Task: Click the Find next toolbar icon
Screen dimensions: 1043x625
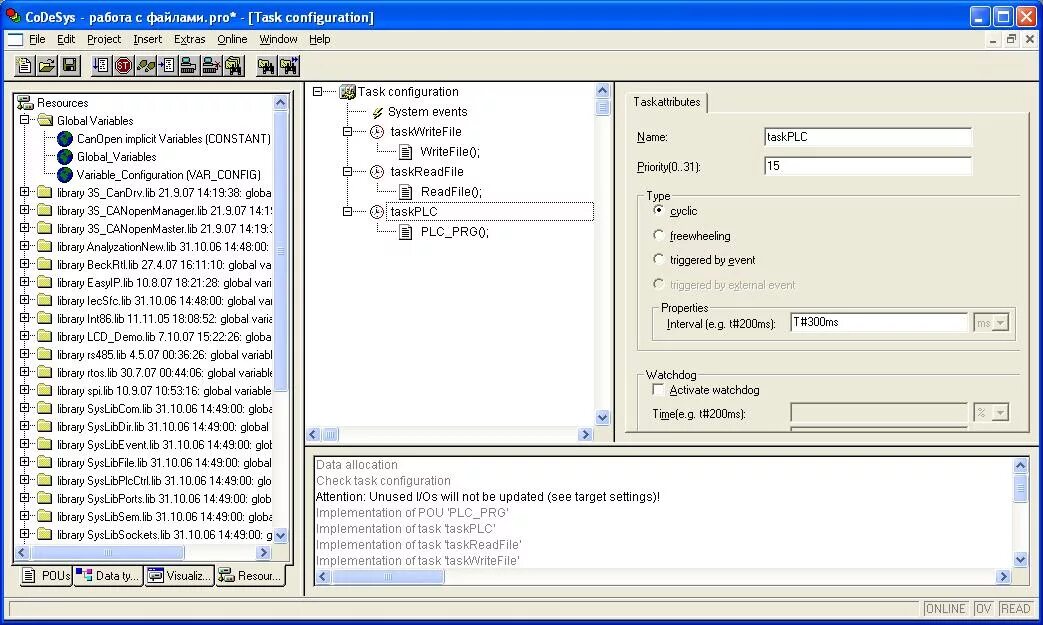Action: pos(289,65)
